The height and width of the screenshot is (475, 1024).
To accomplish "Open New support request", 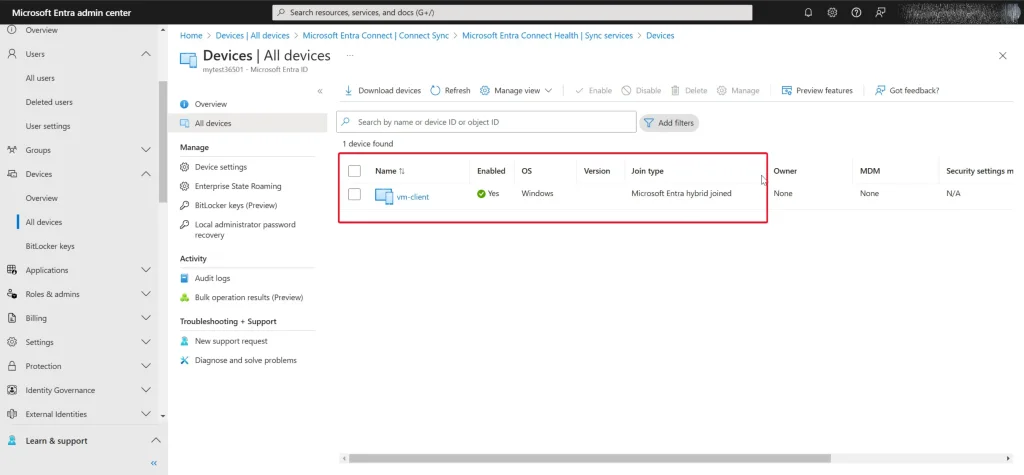I will coord(231,341).
